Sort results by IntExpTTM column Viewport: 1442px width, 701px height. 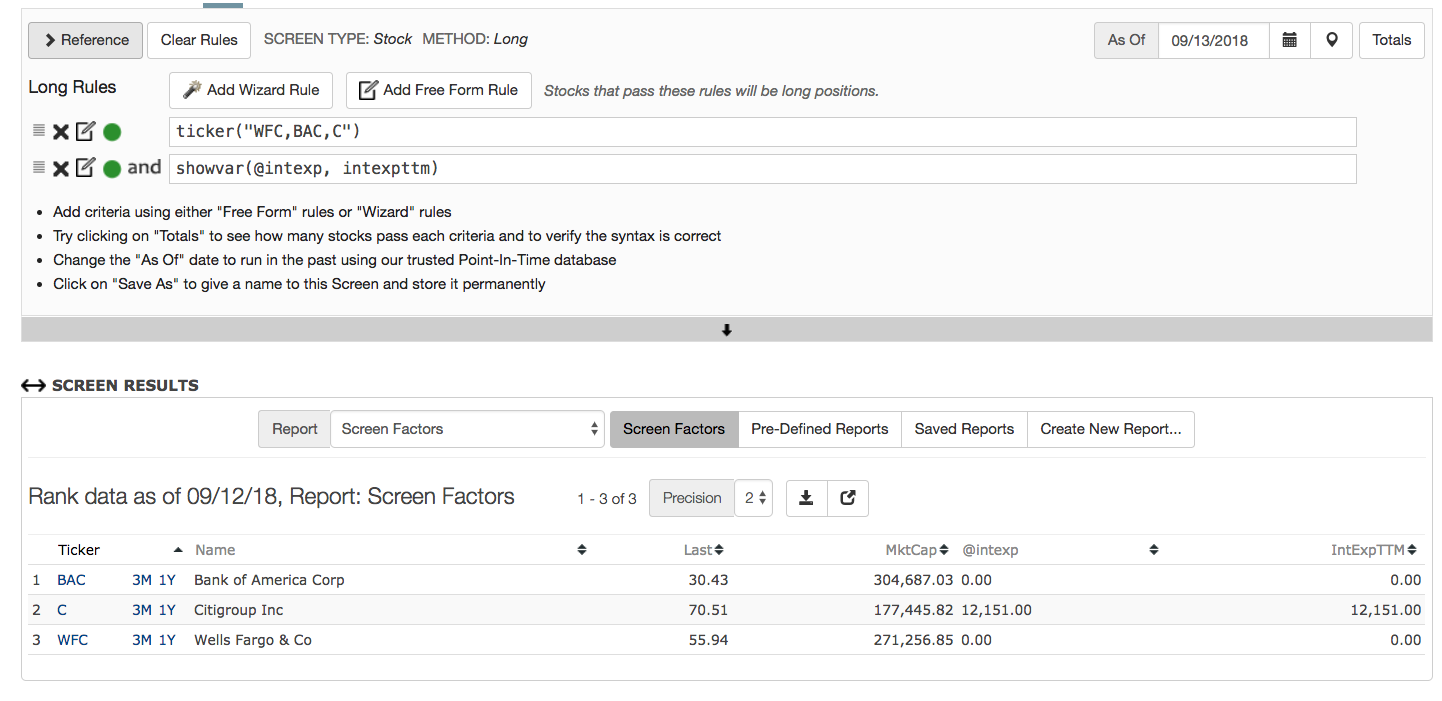click(1374, 550)
